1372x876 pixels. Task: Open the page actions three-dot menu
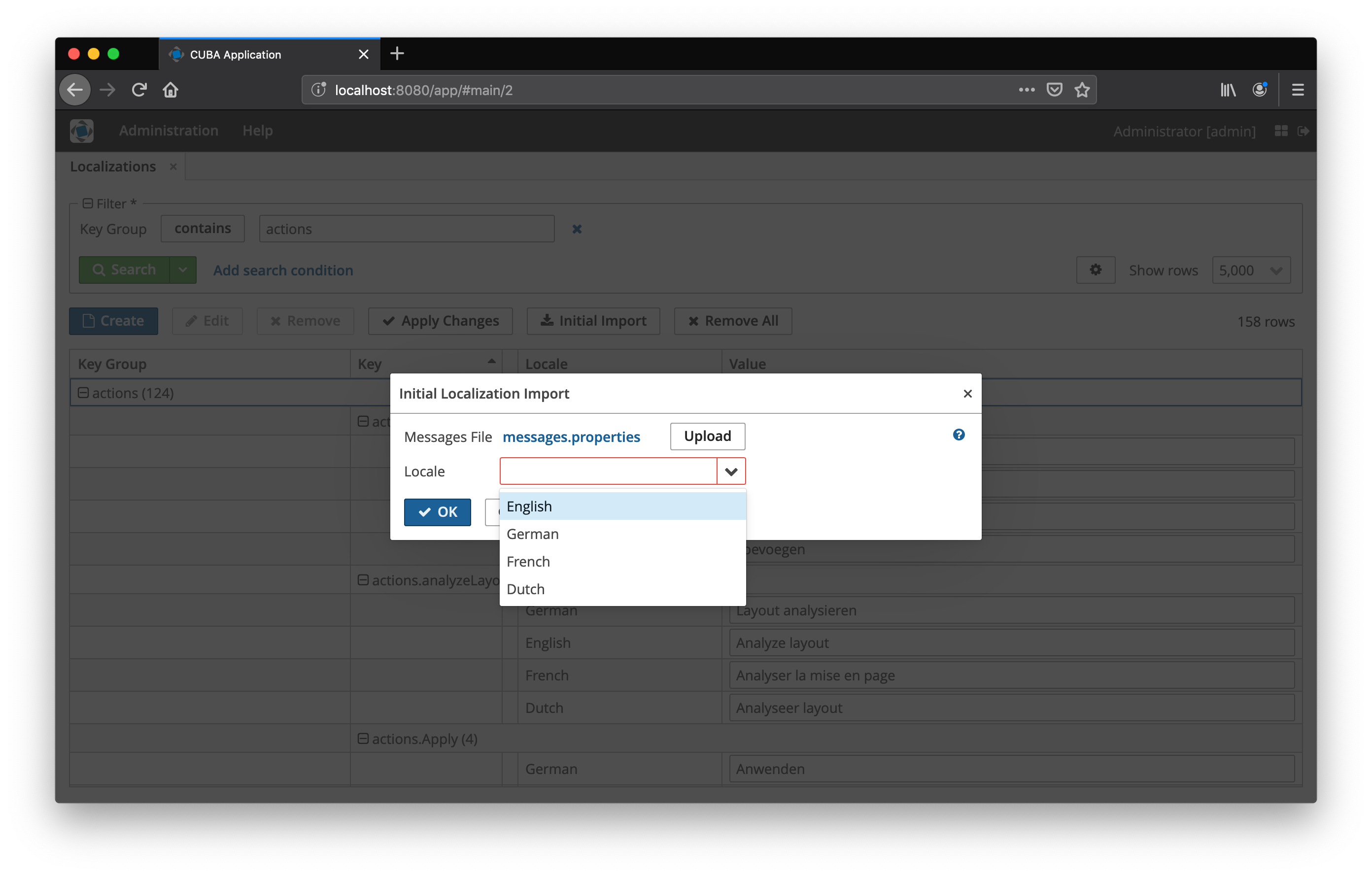(x=1027, y=90)
